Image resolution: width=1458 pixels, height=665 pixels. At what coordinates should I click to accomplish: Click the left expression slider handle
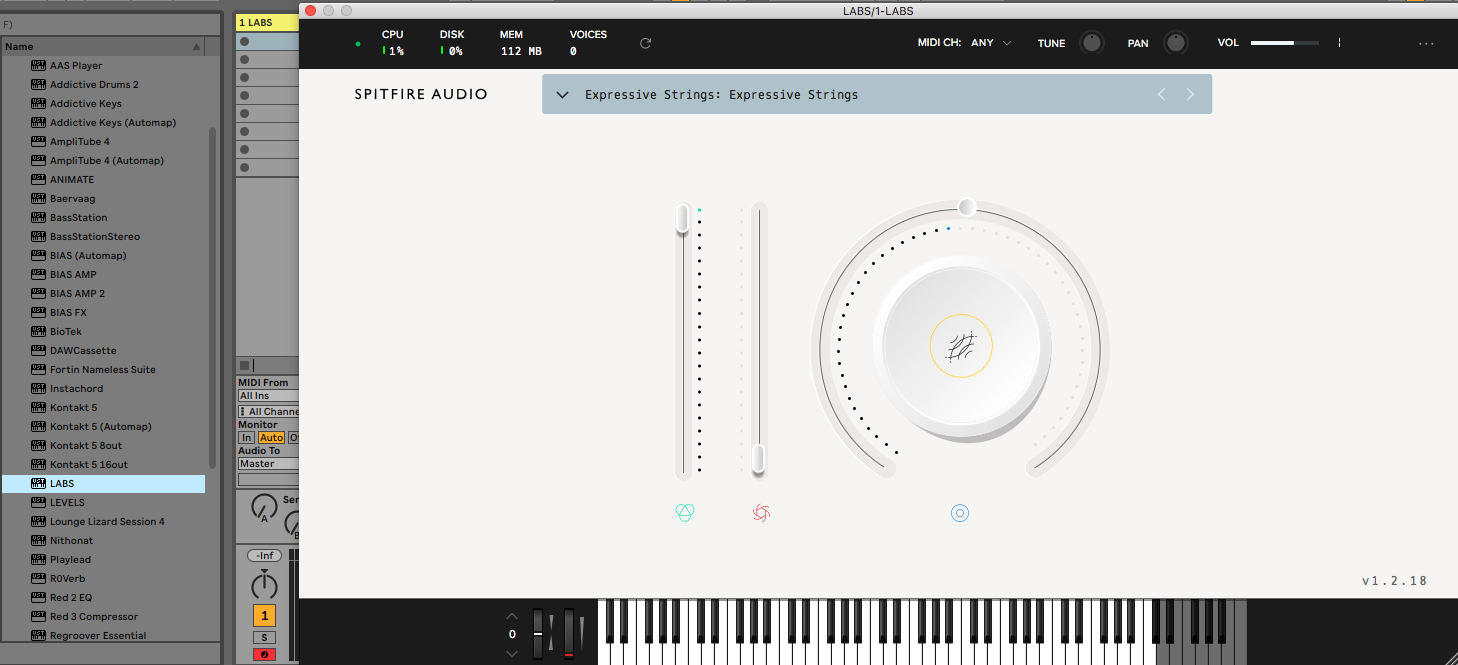(682, 218)
